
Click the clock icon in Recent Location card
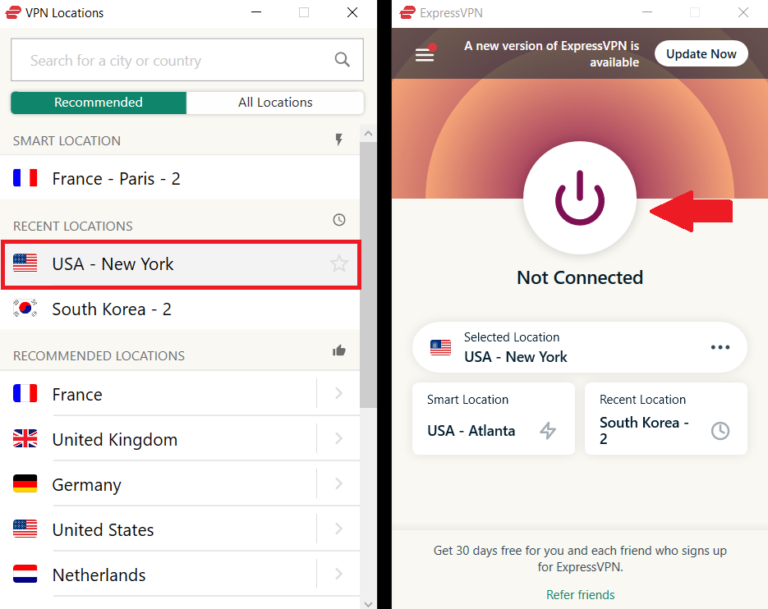(x=720, y=431)
